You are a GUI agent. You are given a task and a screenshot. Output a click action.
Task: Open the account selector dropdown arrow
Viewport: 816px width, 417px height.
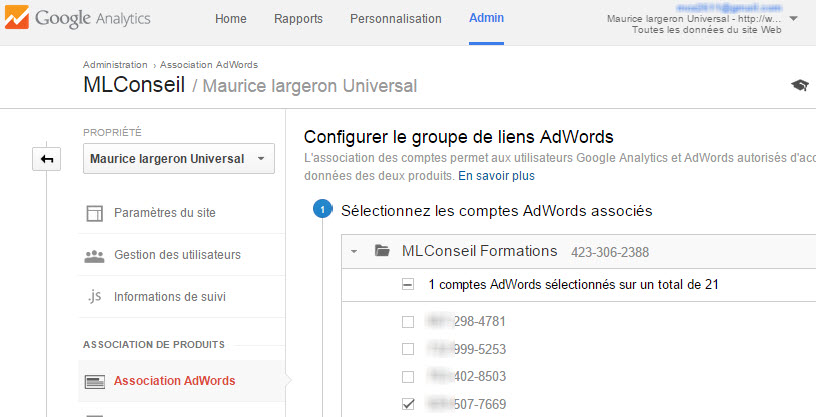pos(794,19)
